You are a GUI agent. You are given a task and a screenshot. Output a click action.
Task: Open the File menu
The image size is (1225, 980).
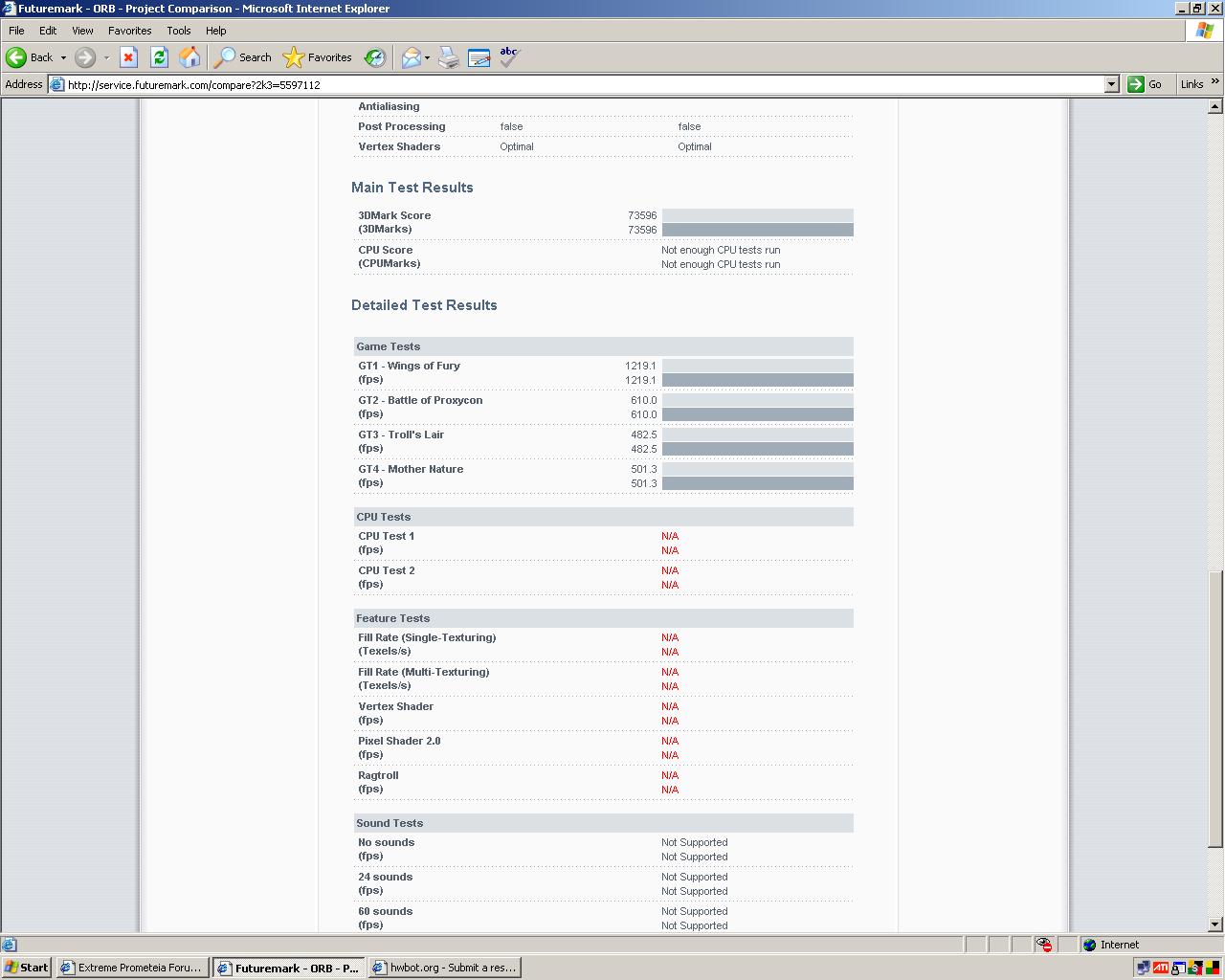tap(16, 31)
